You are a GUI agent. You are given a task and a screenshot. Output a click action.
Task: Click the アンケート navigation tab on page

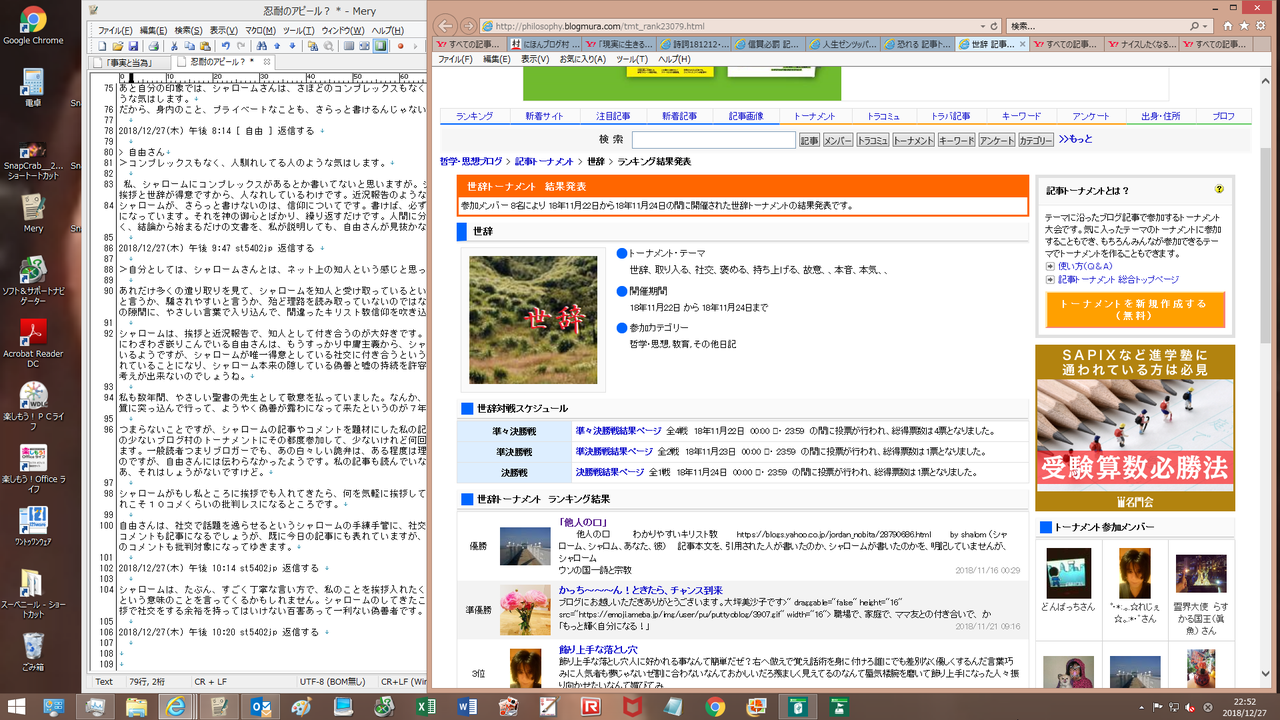[x=1090, y=116]
